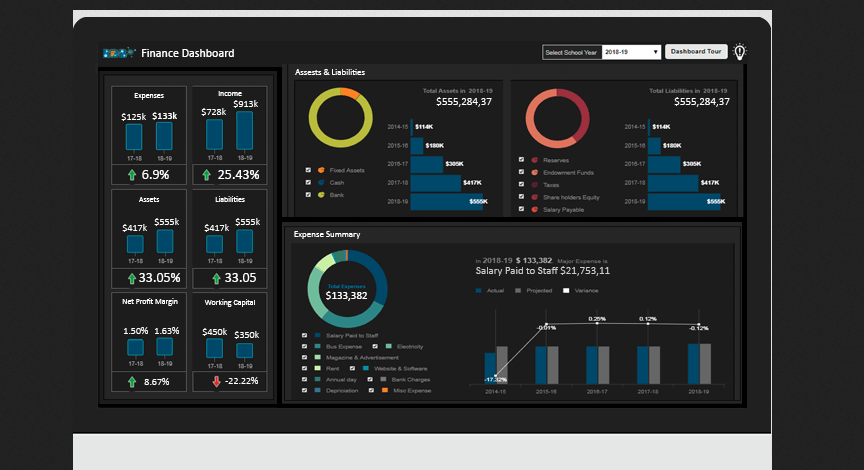Click the green up arrow under Income
The width and height of the screenshot is (864, 470).
pyautogui.click(x=206, y=175)
